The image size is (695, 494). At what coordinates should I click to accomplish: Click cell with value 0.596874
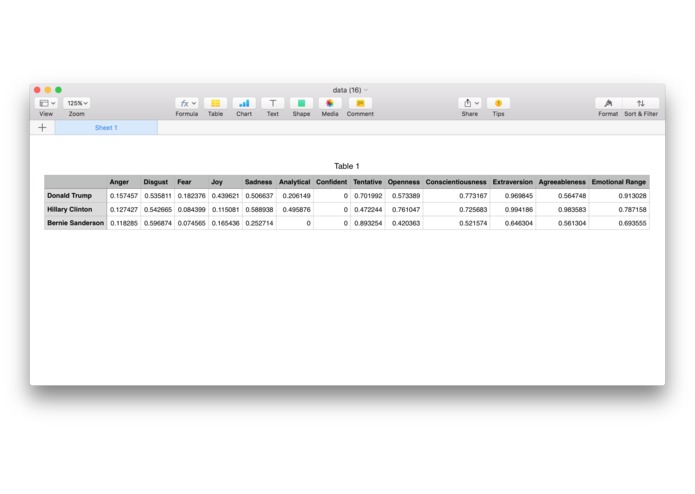(157, 223)
